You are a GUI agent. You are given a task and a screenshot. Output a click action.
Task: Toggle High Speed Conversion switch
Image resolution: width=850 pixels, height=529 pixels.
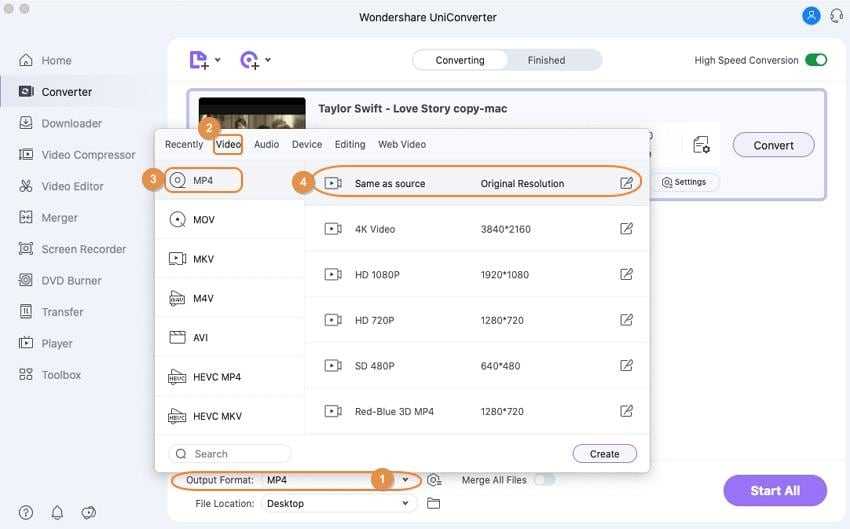click(816, 60)
